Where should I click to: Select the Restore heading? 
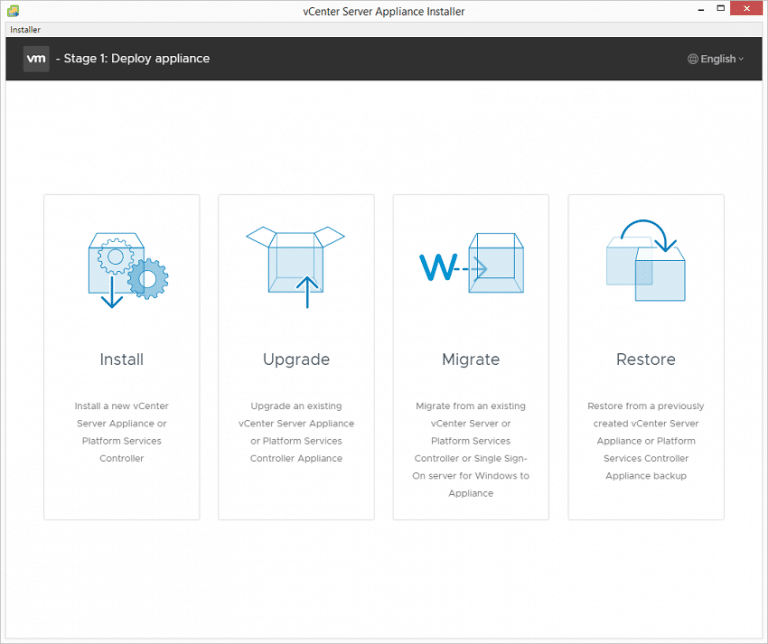pos(646,359)
